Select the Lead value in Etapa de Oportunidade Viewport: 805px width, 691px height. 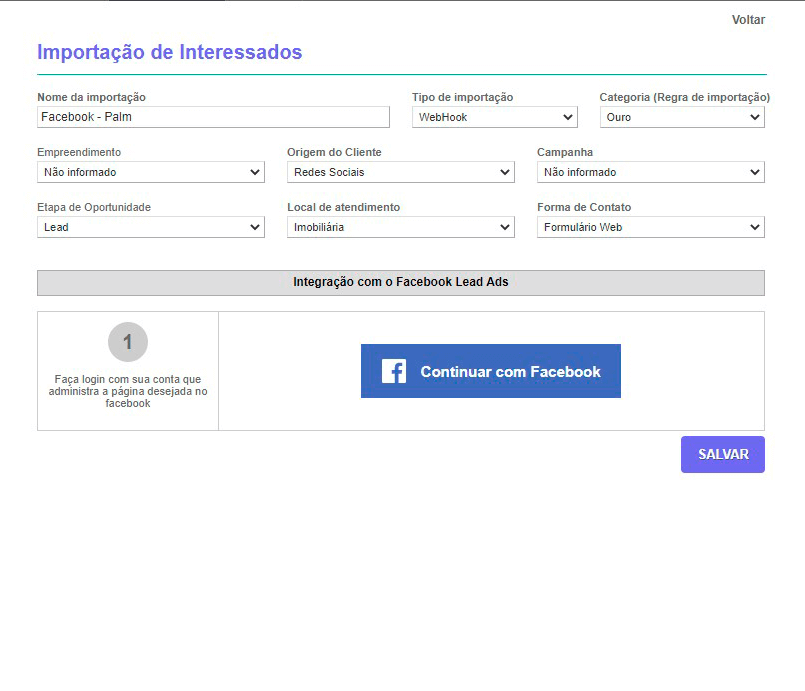(x=130, y=227)
